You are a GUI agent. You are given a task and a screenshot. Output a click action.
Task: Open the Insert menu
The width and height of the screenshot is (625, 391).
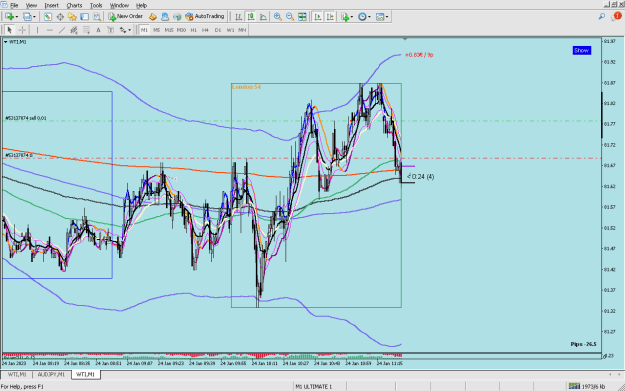pos(51,6)
